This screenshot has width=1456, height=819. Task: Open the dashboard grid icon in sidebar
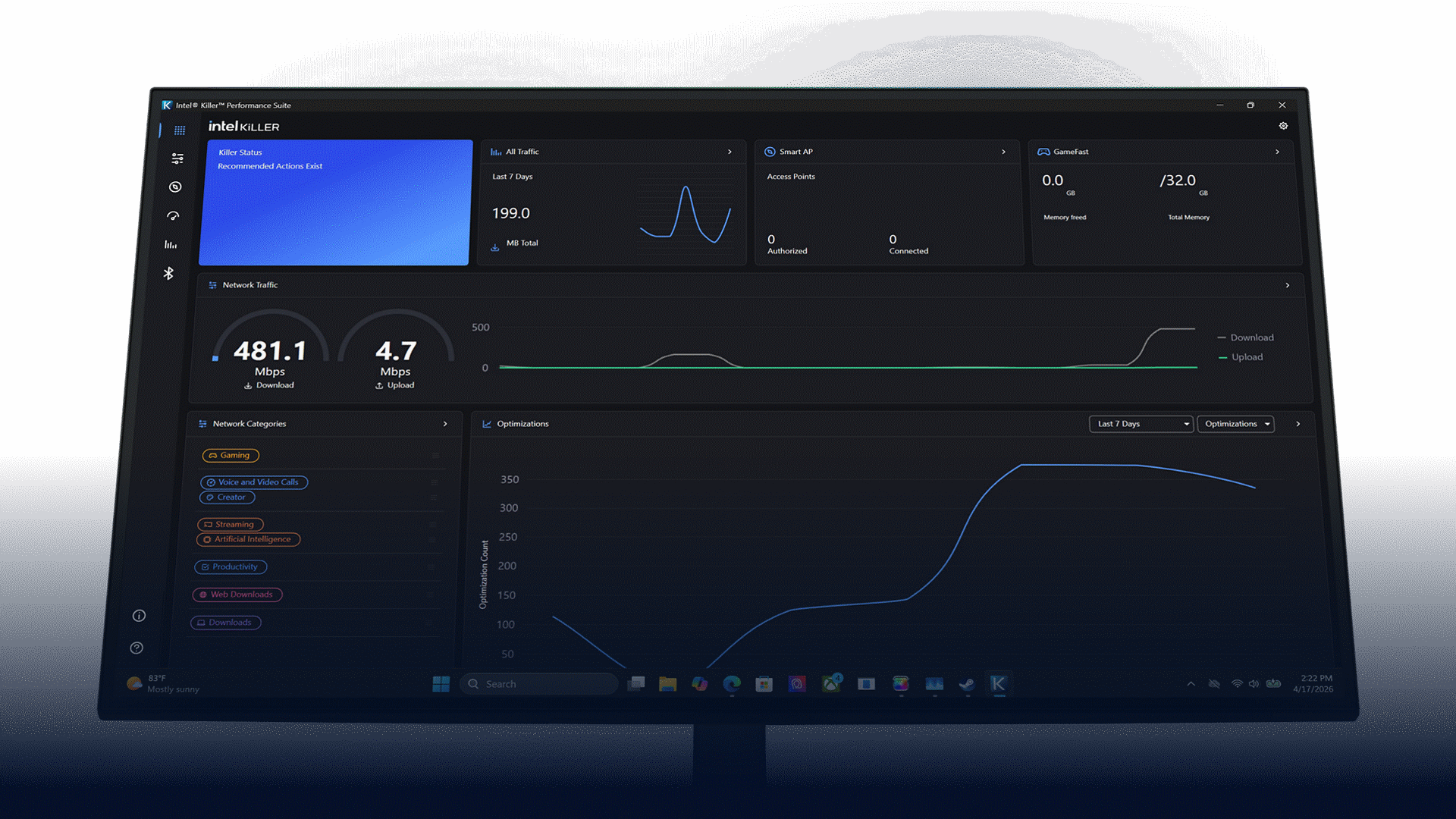point(180,130)
